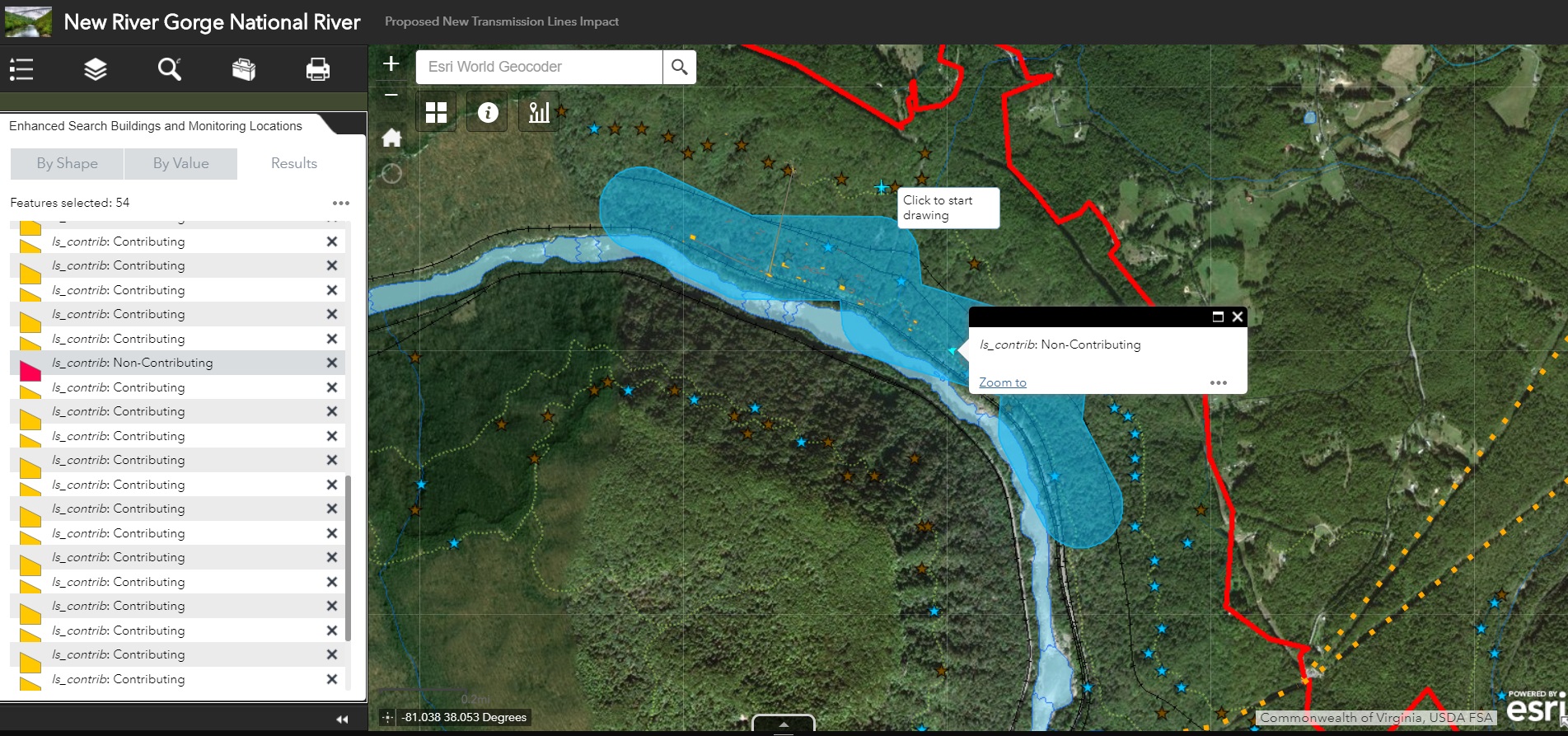Open the chart widget icon
This screenshot has width=1568, height=736.
click(539, 112)
